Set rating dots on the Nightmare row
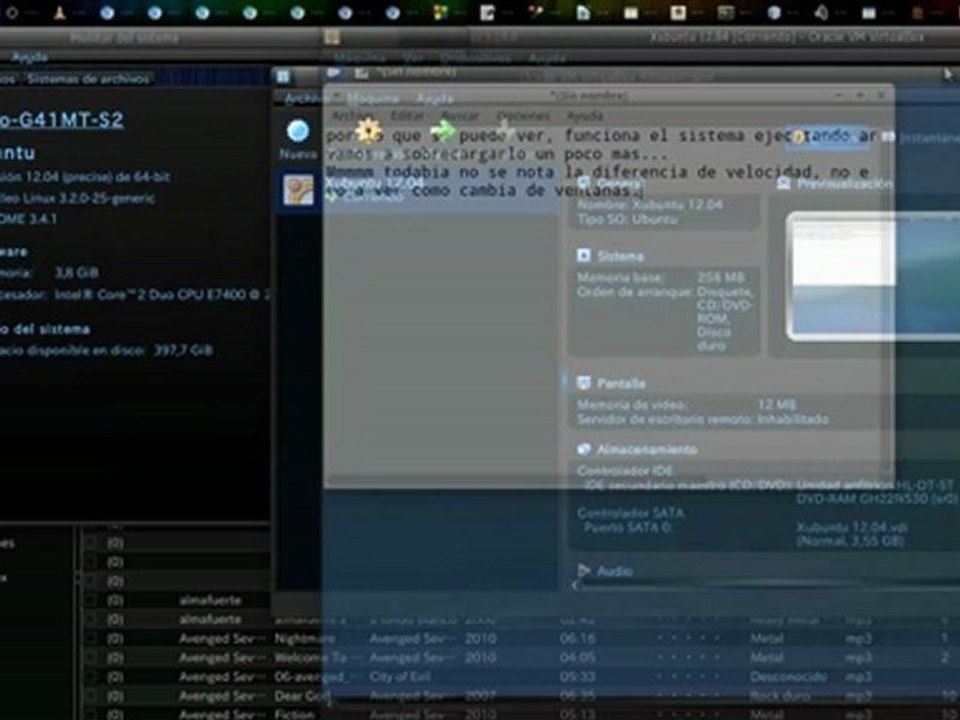The height and width of the screenshot is (720, 960). [x=689, y=639]
